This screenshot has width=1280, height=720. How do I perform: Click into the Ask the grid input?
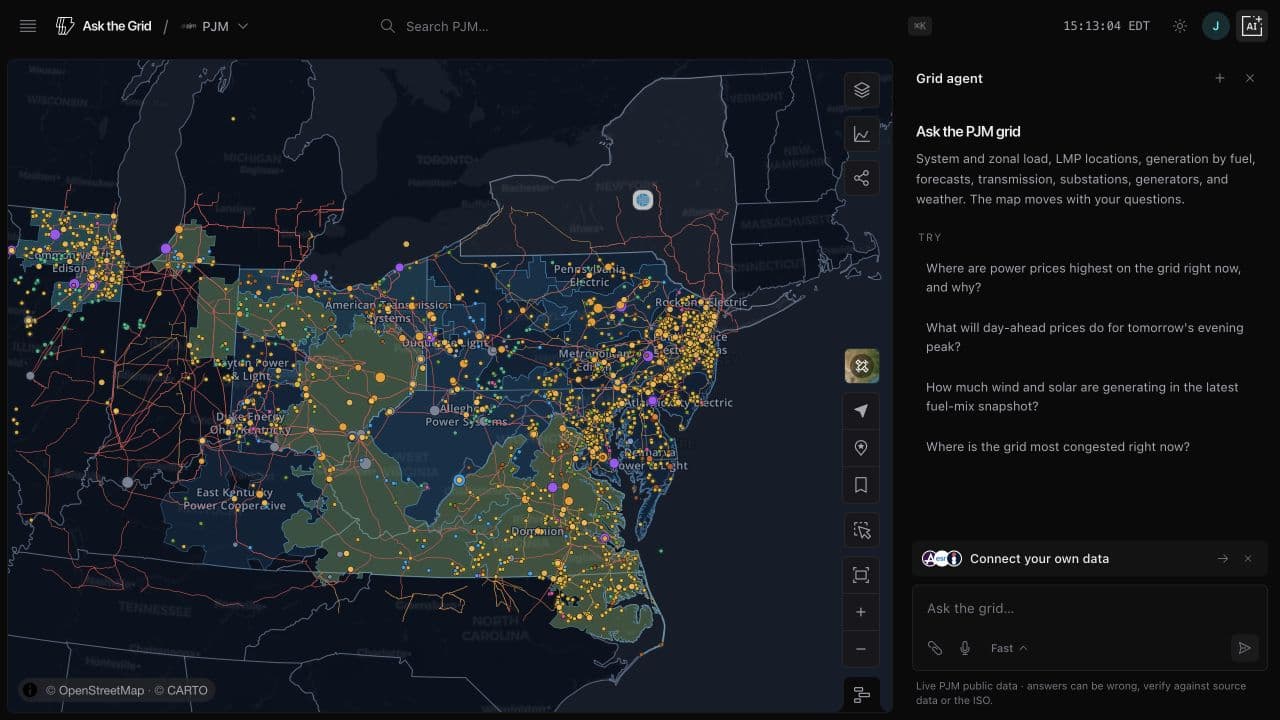click(1089, 608)
